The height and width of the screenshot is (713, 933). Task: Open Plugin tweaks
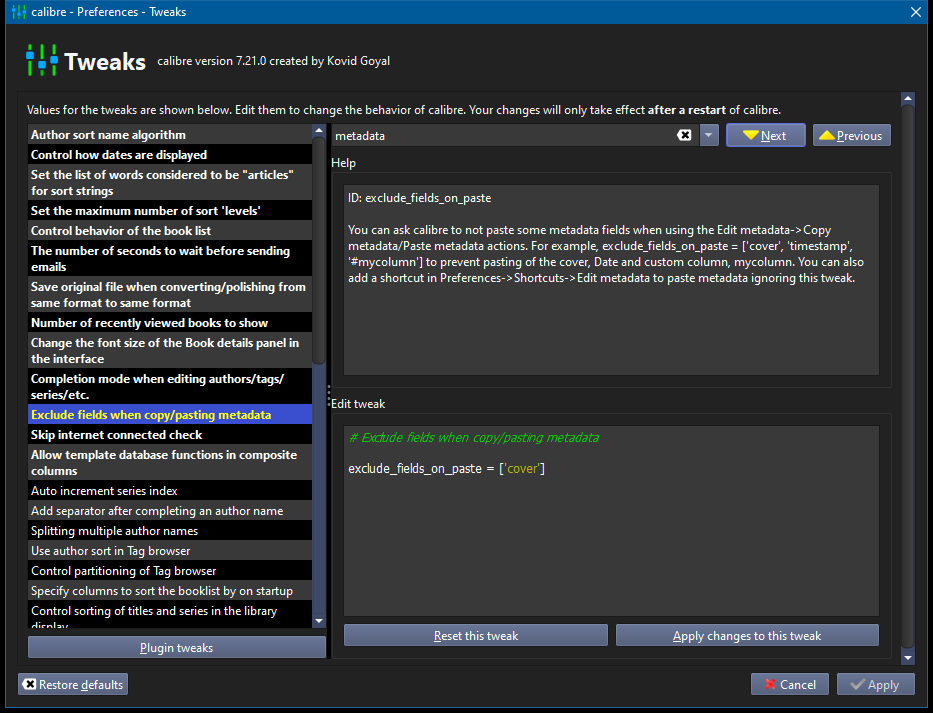177,648
